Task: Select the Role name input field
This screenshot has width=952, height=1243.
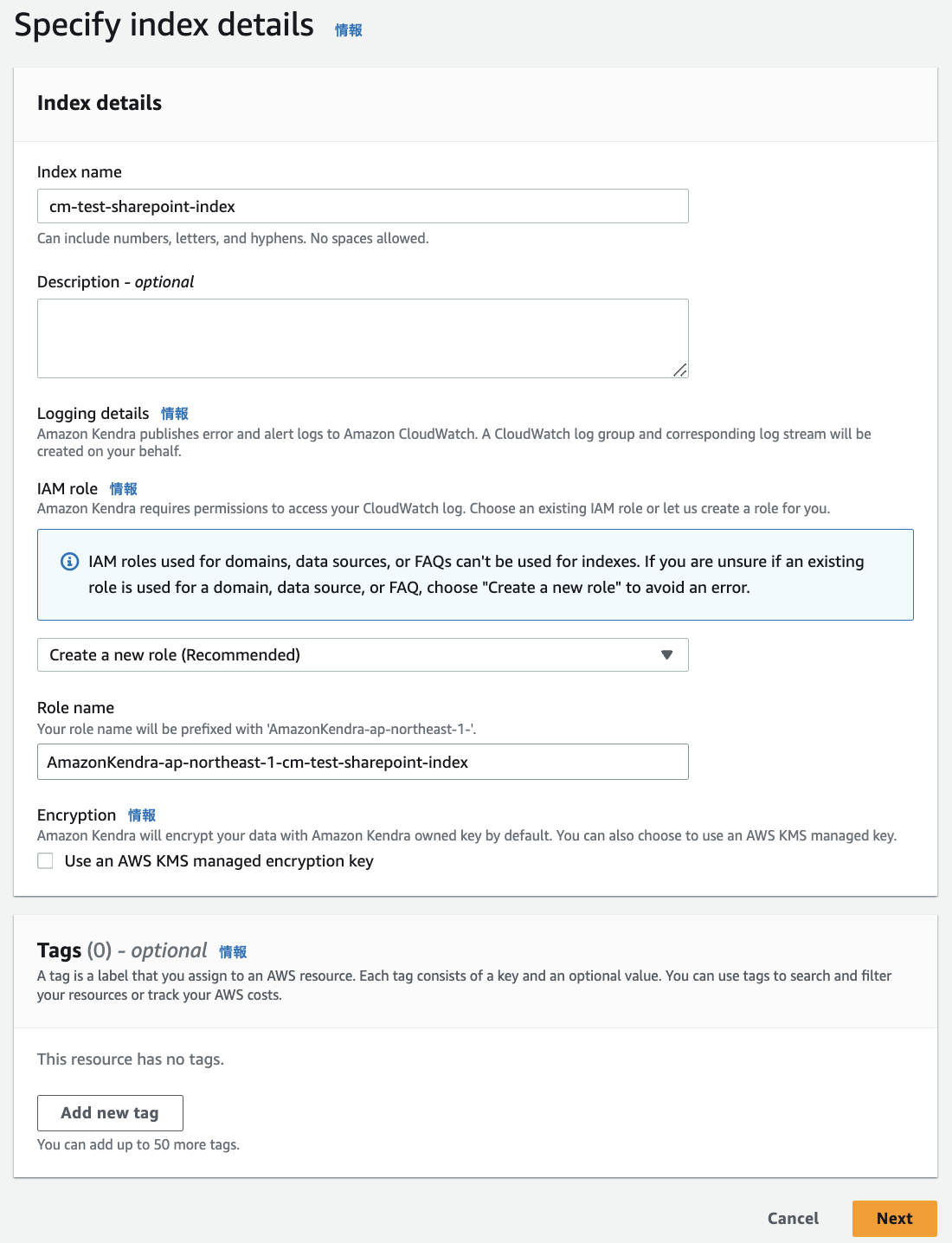Action: [362, 762]
